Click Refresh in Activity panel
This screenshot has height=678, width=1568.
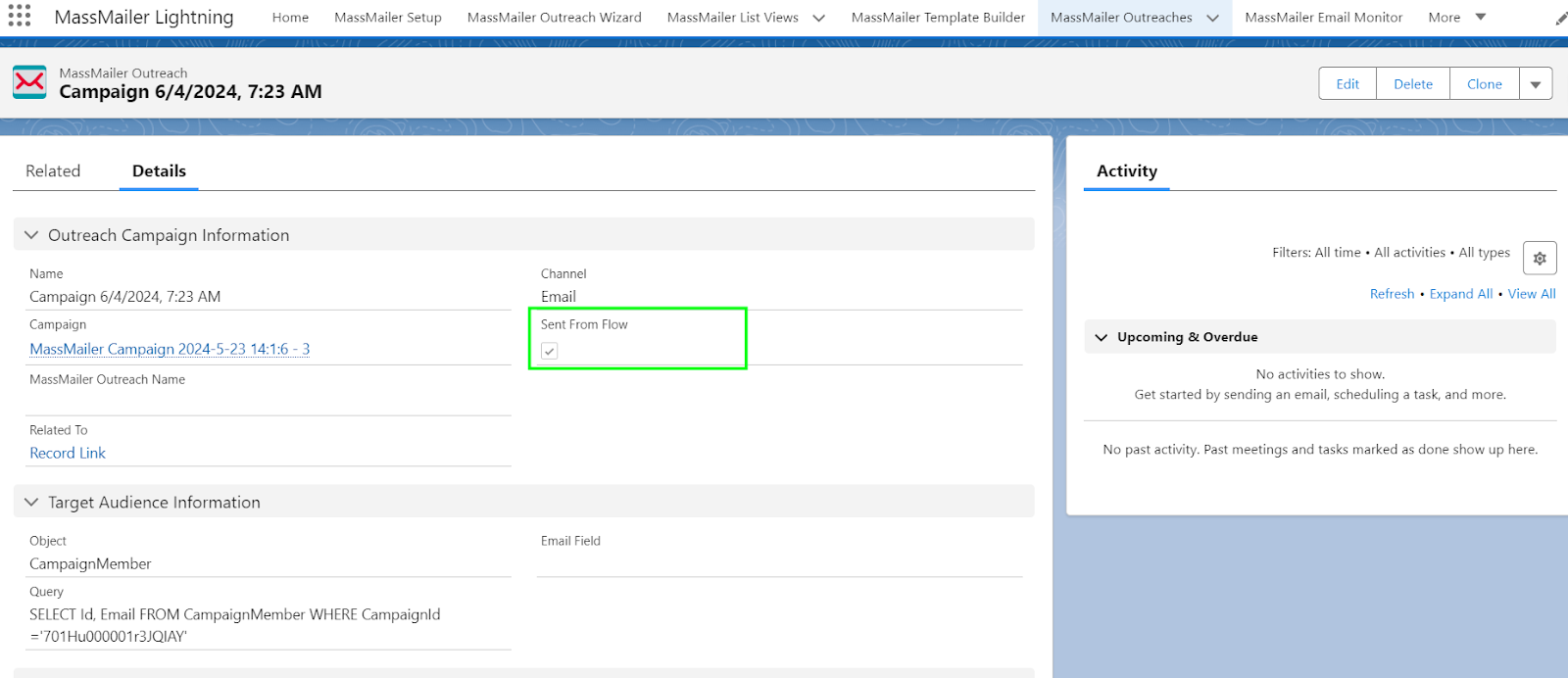coord(1392,294)
